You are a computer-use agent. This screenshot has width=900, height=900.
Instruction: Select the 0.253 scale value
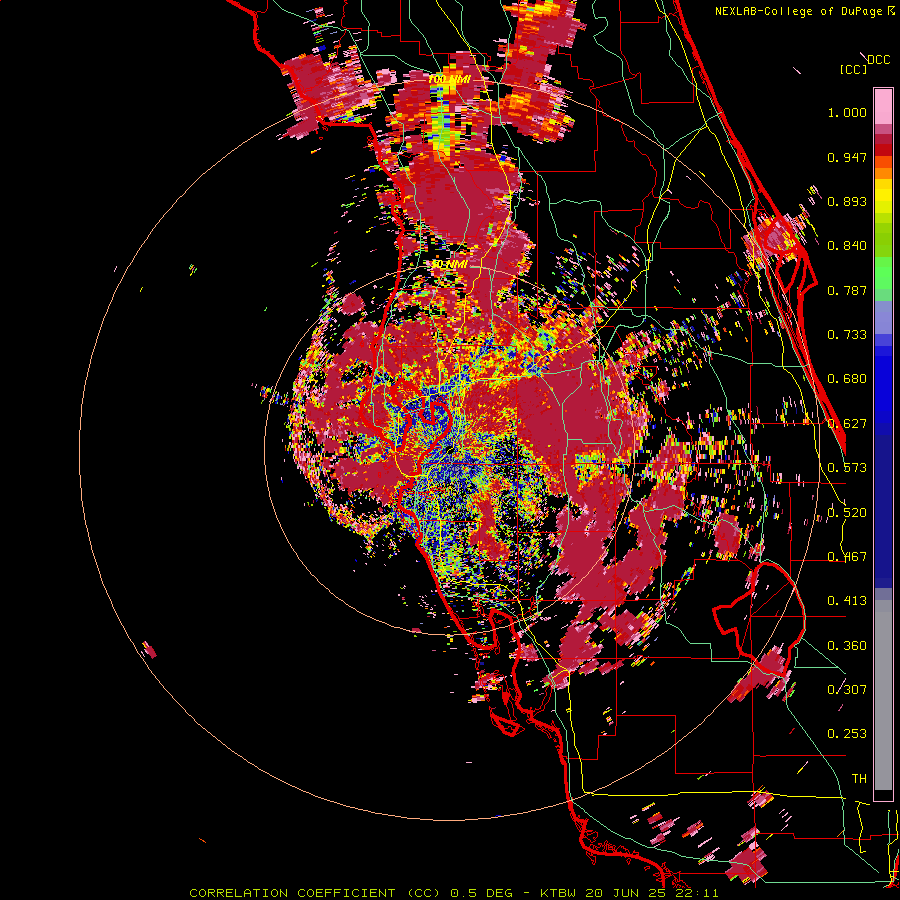coord(847,734)
